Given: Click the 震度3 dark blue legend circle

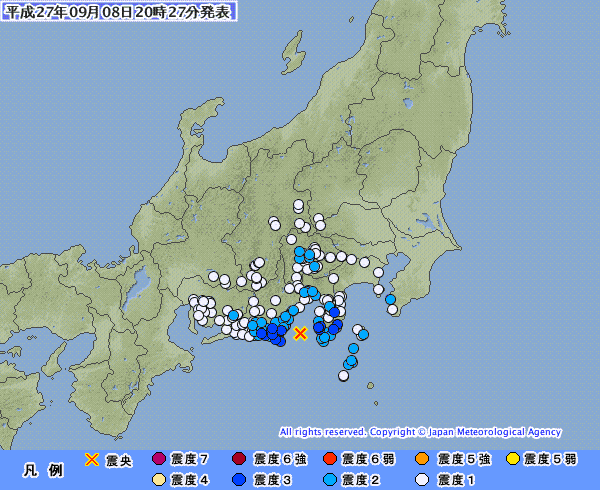Looking at the screenshot, I should 239,480.
